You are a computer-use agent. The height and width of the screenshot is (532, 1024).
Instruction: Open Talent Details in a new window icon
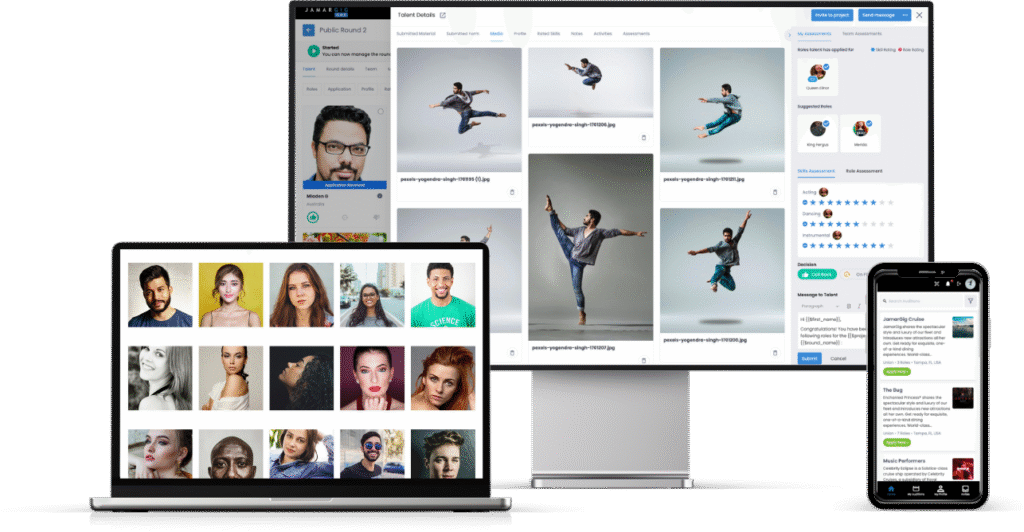point(443,15)
